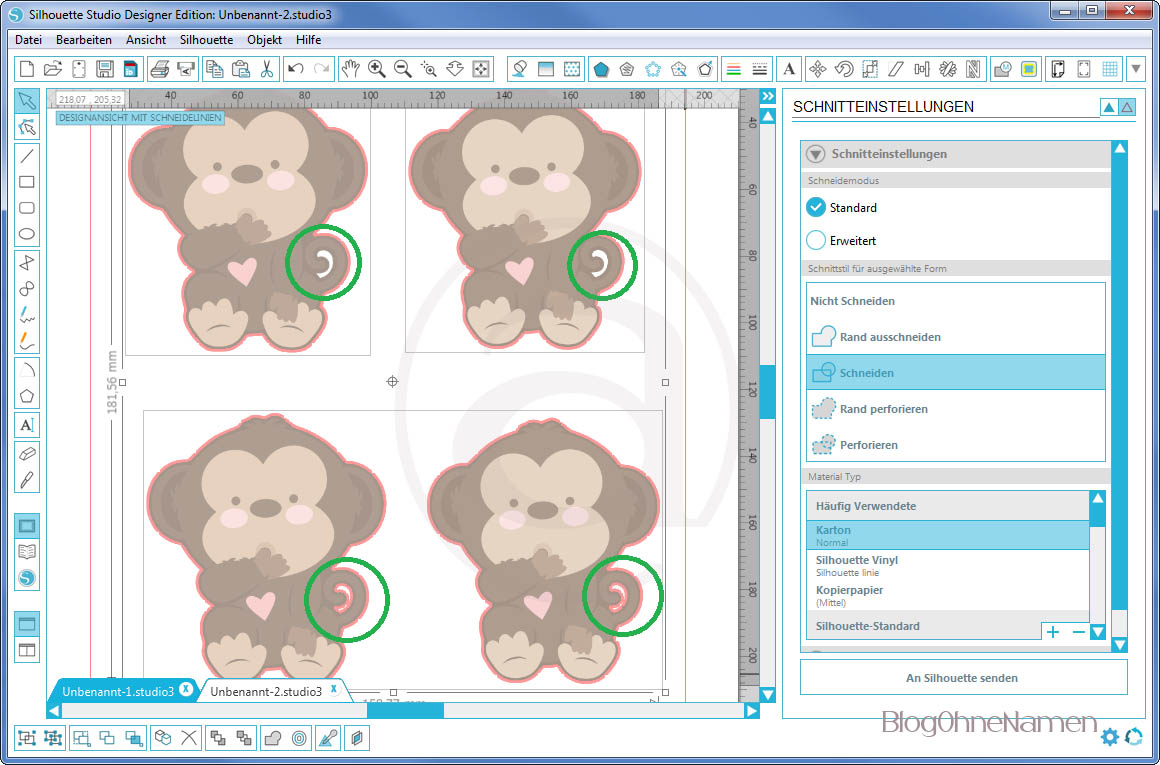Click the horizontal scrollbar thumb
Screen dimensions: 1160x765
click(x=405, y=711)
